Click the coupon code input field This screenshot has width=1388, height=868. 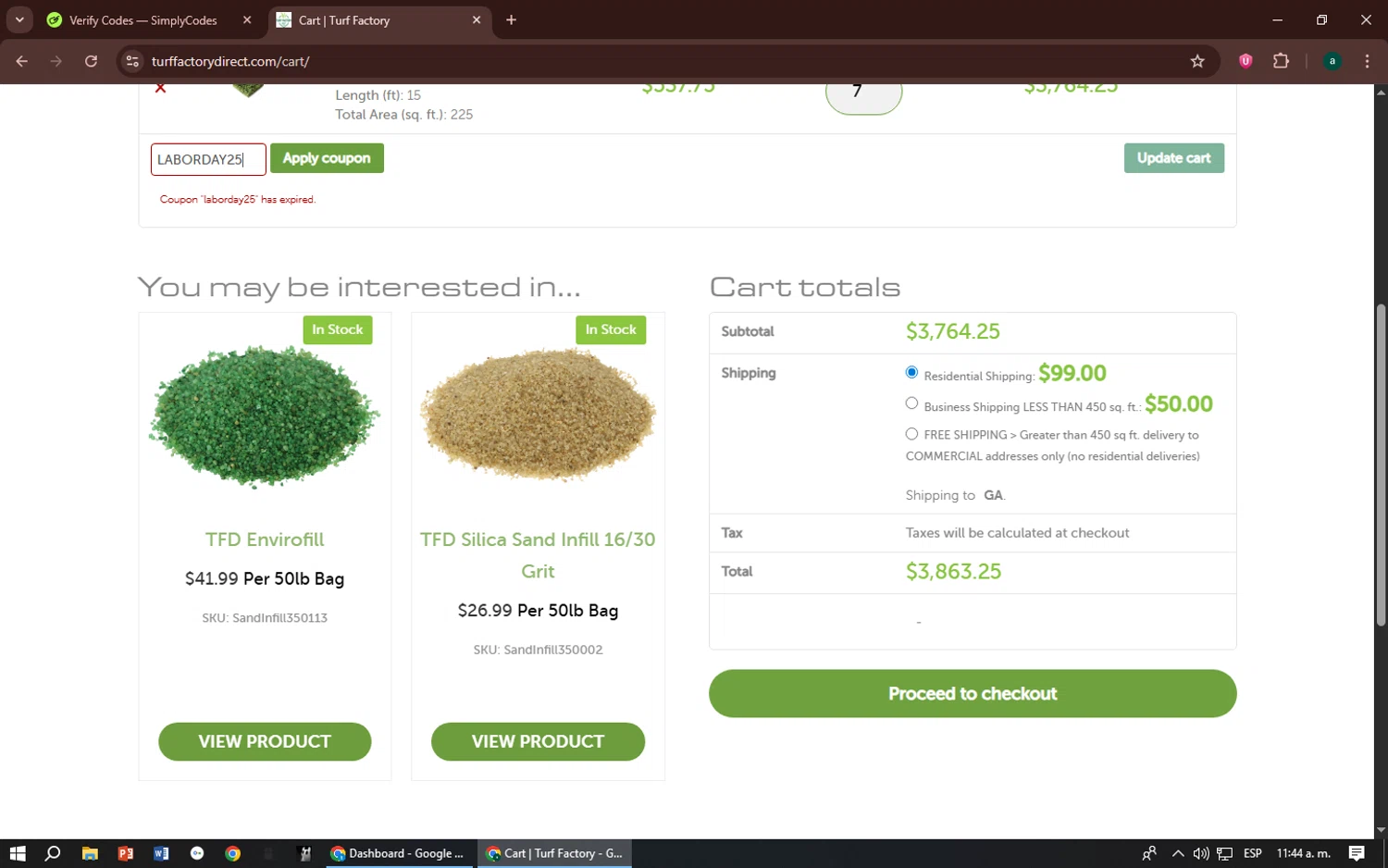click(208, 159)
